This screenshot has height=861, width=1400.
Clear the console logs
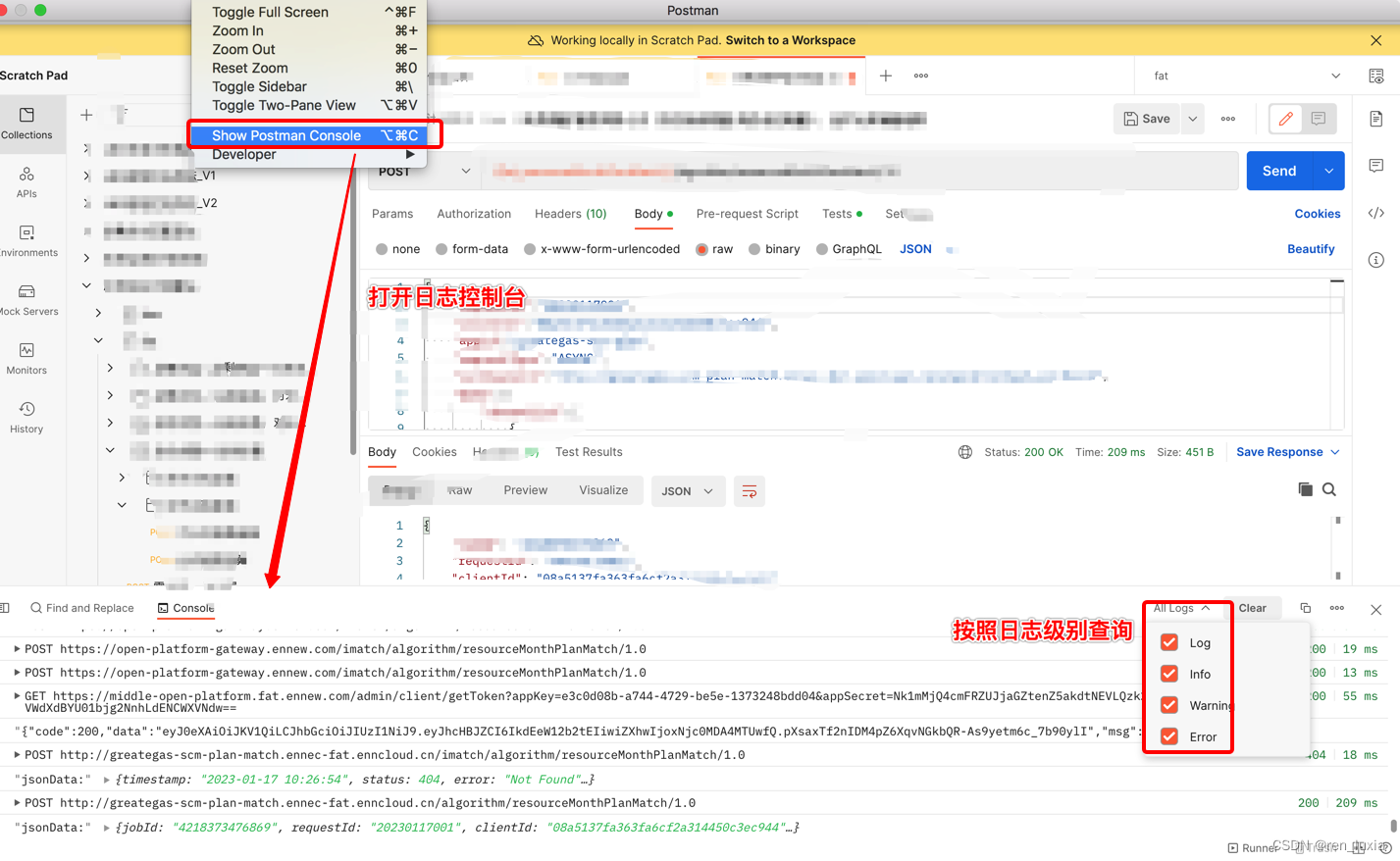click(1253, 608)
